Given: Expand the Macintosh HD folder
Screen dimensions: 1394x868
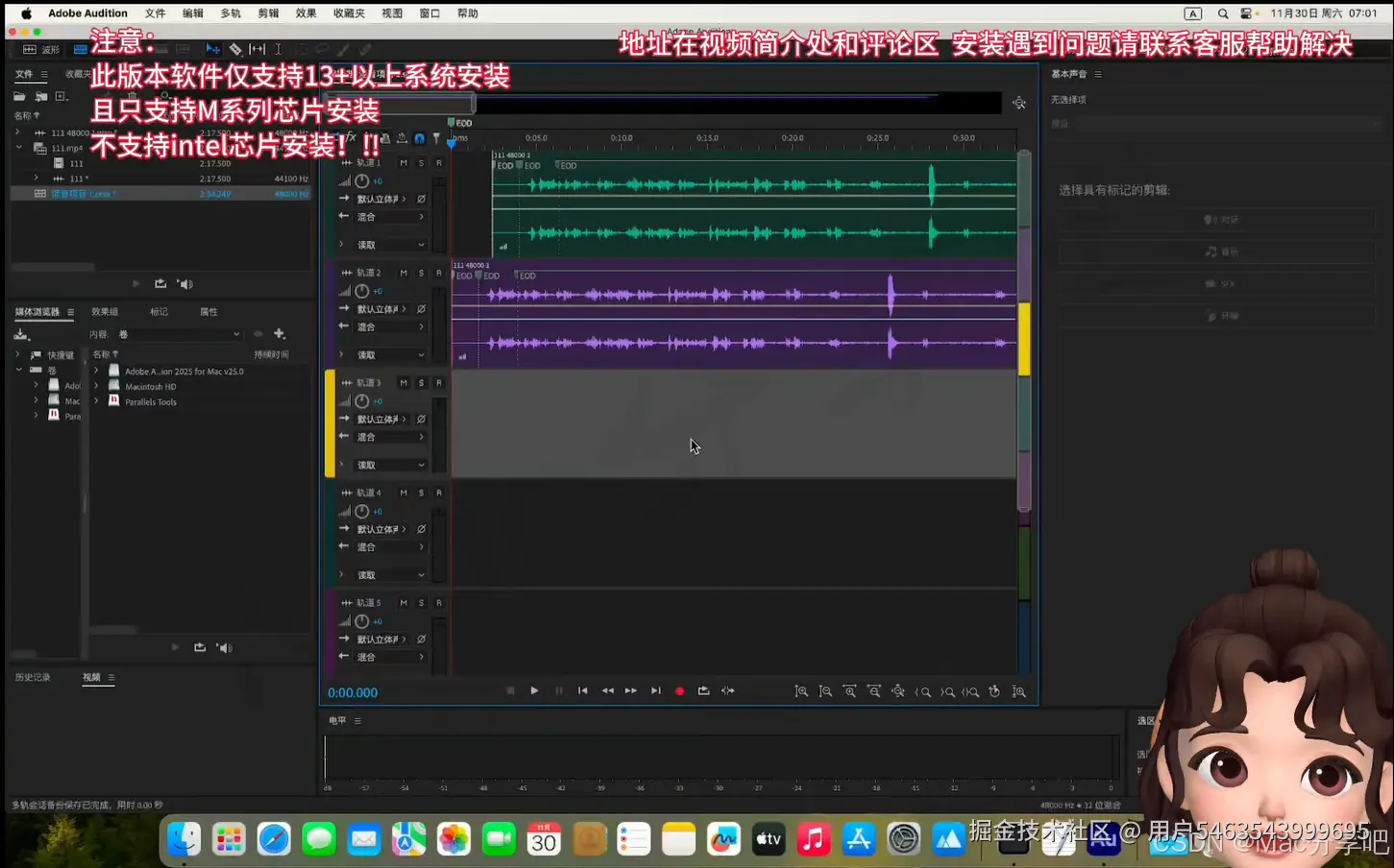Looking at the screenshot, I should [96, 387].
